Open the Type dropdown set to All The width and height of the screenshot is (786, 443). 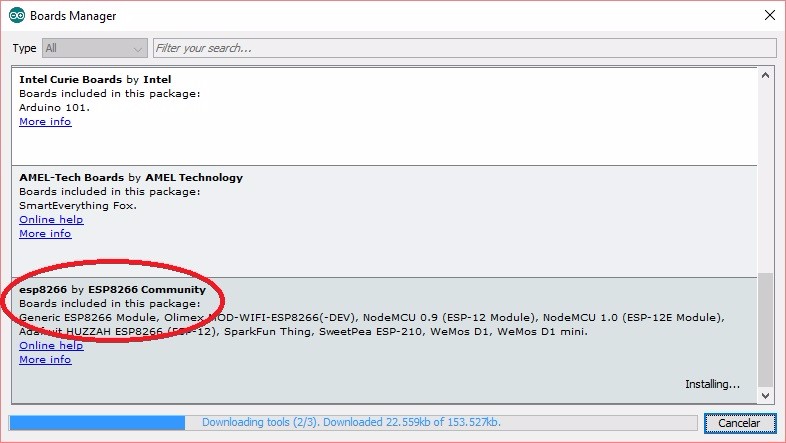tap(95, 48)
